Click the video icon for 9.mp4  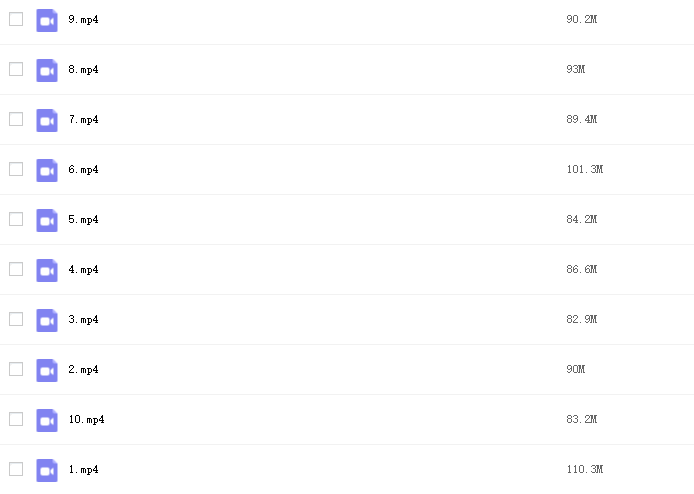click(x=47, y=20)
